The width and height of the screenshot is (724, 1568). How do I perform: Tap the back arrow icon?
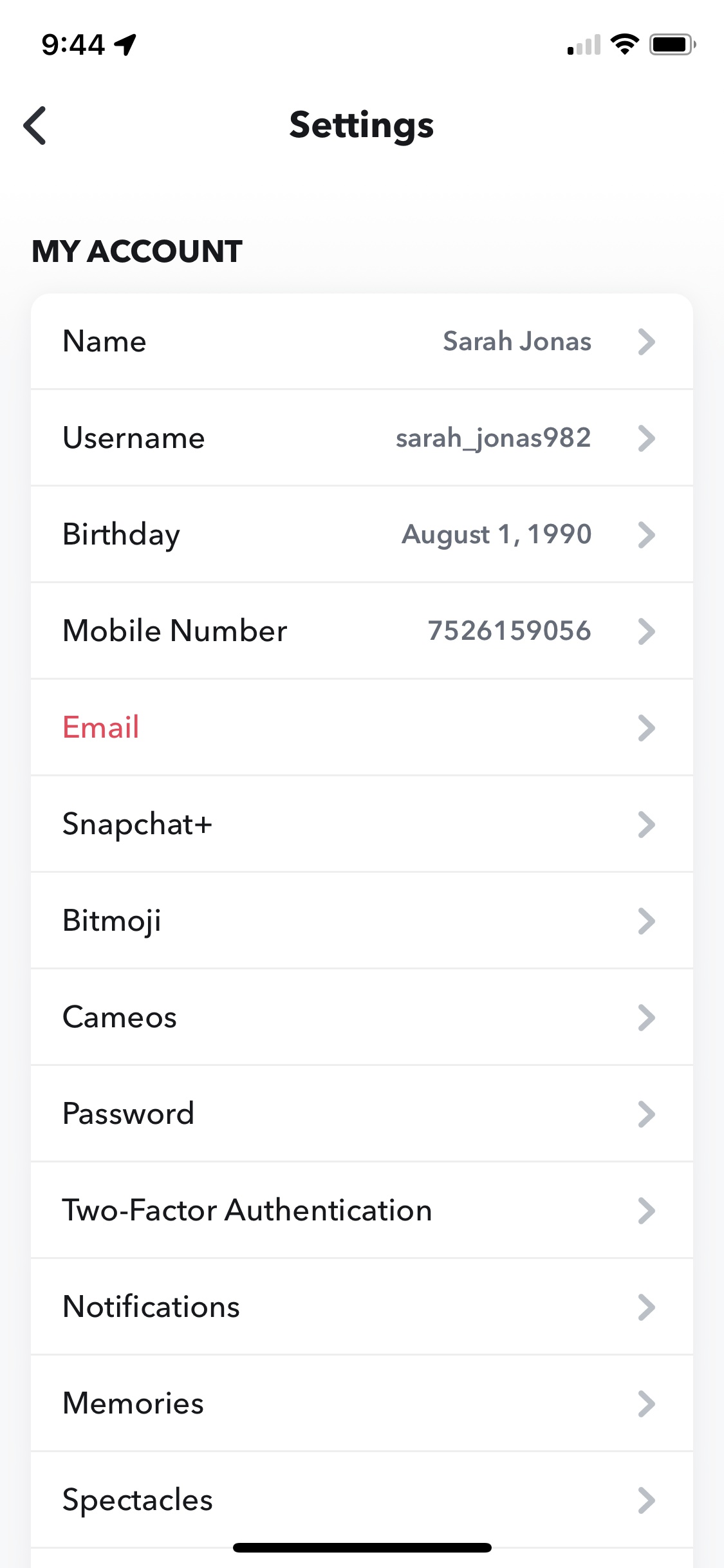pos(36,126)
